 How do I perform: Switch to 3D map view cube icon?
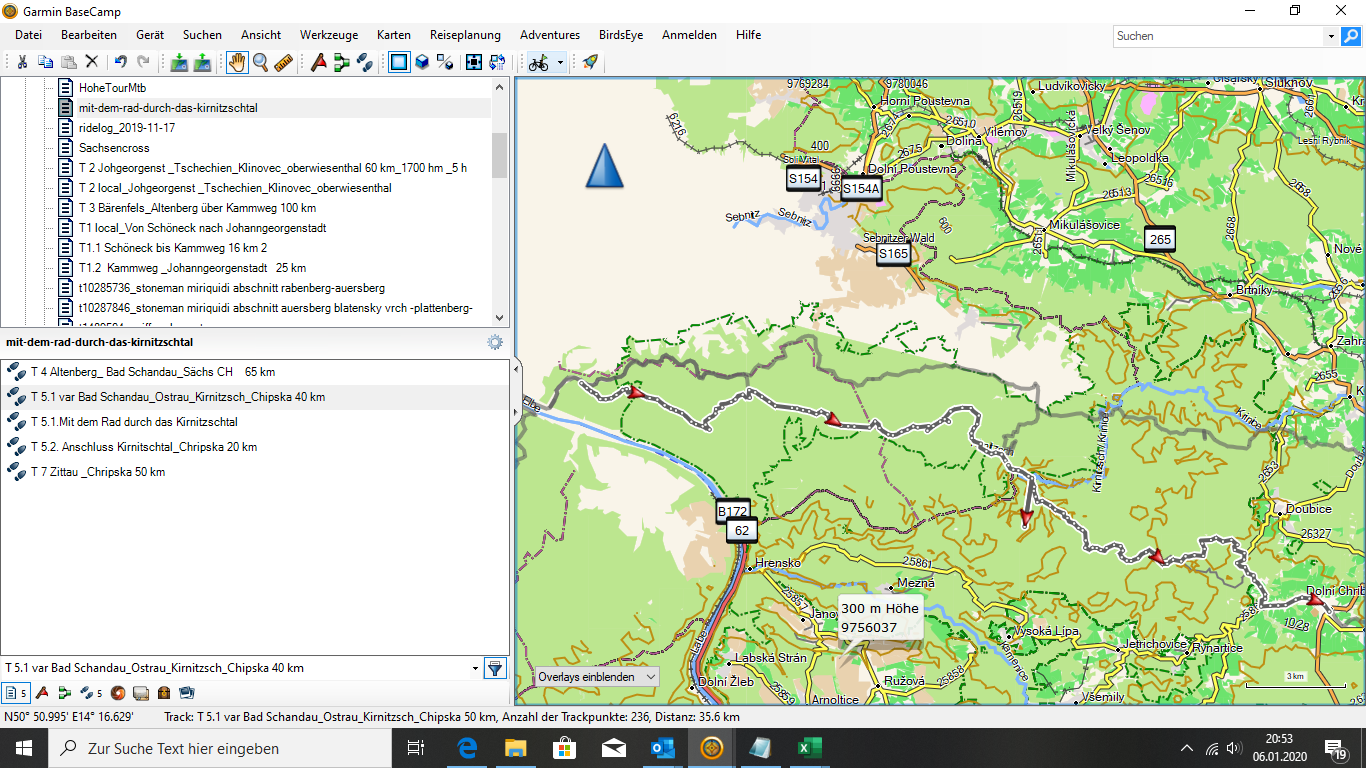422,62
